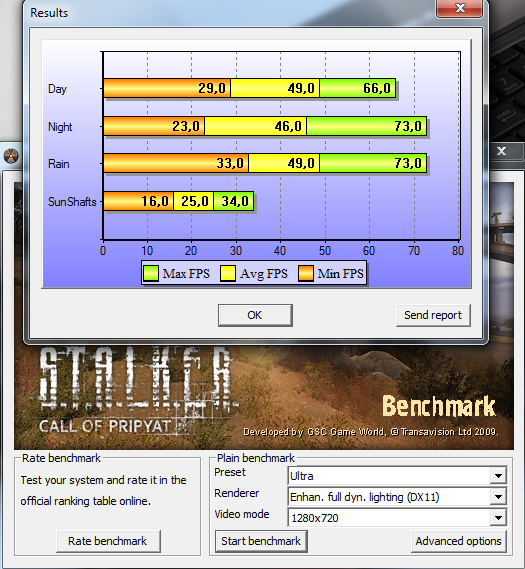Close the Results dialog with the red X
The width and height of the screenshot is (525, 569).
(460, 8)
